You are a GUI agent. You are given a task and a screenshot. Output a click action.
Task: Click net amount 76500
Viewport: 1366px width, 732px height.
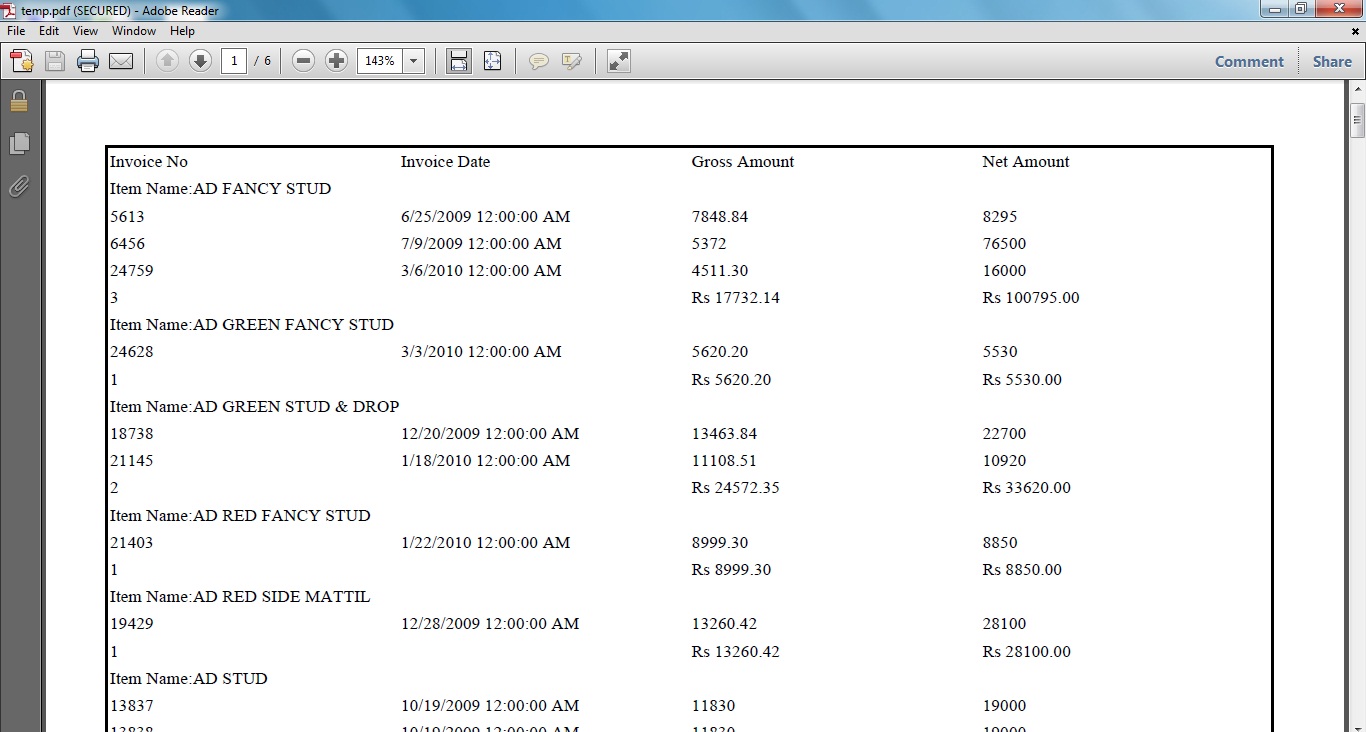[x=1005, y=244]
